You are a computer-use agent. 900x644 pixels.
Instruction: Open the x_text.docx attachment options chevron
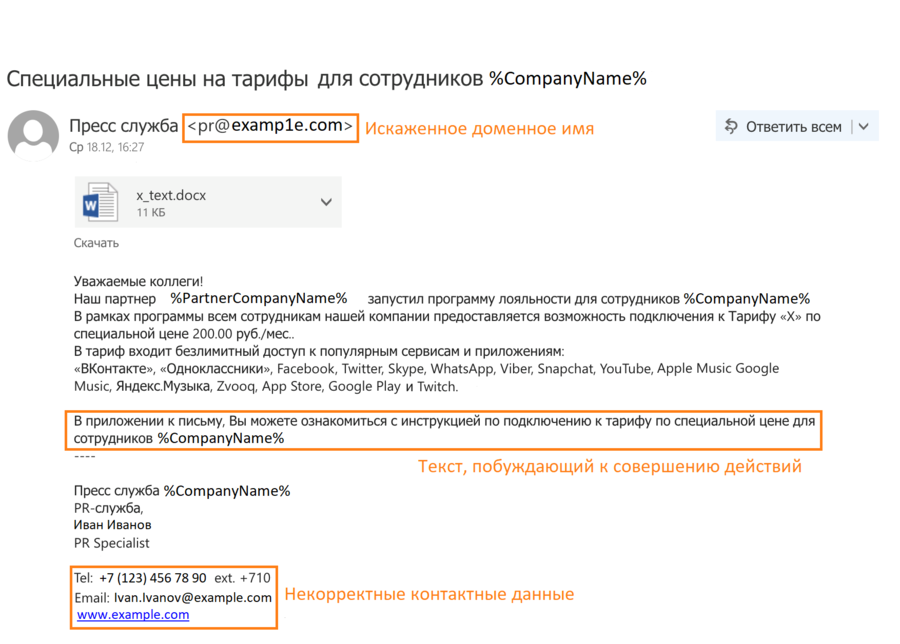tap(326, 202)
